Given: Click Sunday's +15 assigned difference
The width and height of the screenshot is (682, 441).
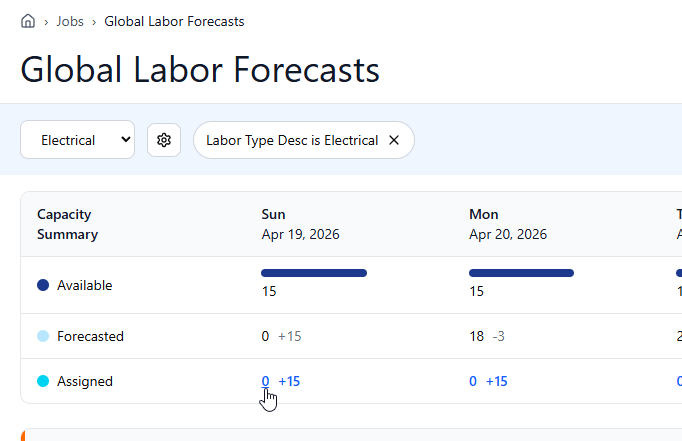Looking at the screenshot, I should [x=289, y=381].
